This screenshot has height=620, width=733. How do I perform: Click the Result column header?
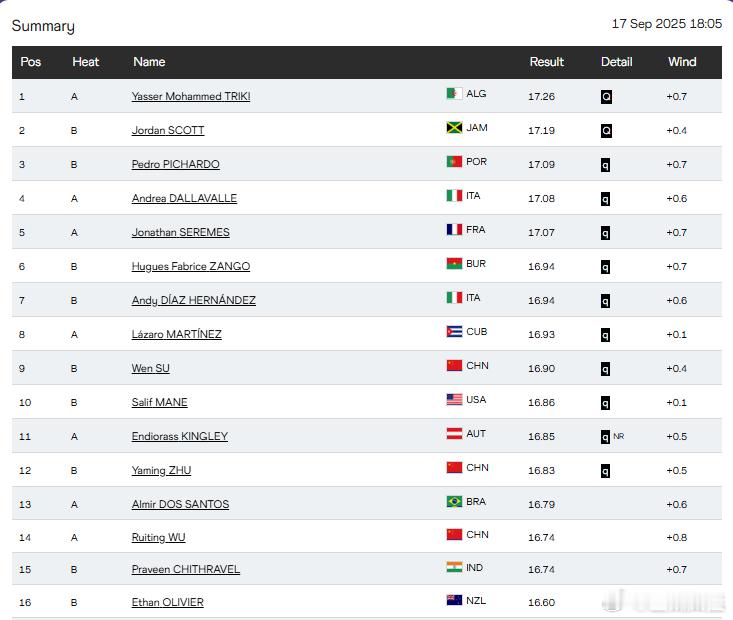(x=546, y=62)
